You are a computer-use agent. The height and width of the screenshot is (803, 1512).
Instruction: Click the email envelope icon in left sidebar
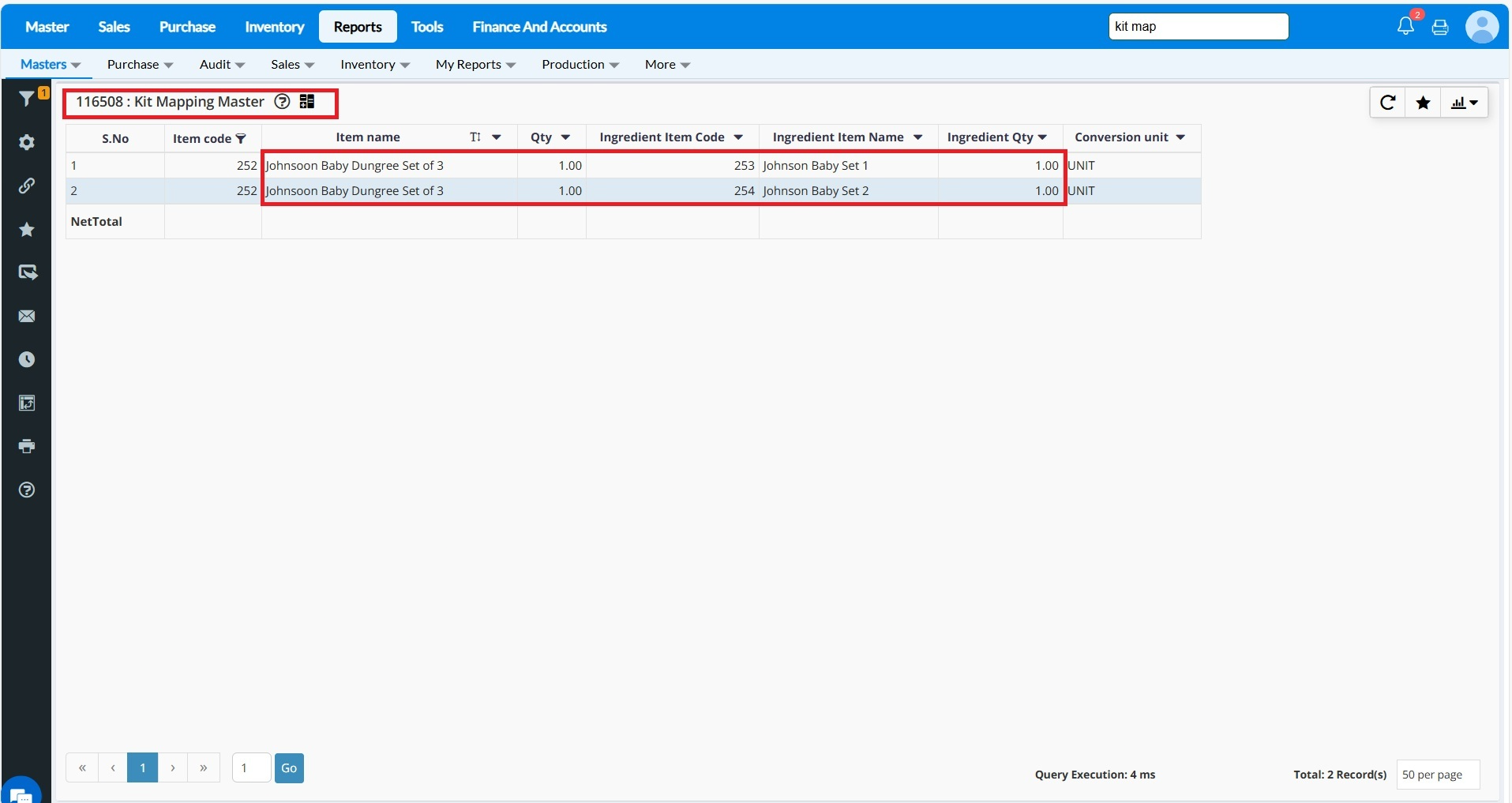(x=27, y=316)
